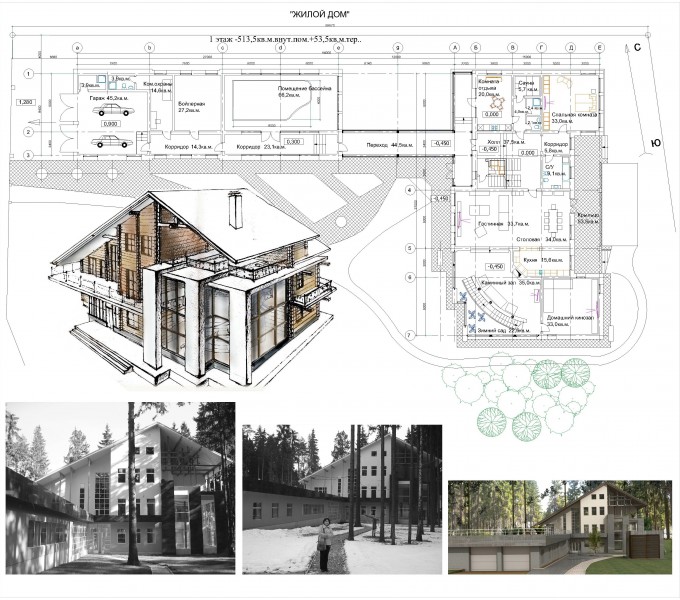The height and width of the screenshot is (600, 680).
Task: Click the row axis bubble "6"
Action: [x=410, y=277]
